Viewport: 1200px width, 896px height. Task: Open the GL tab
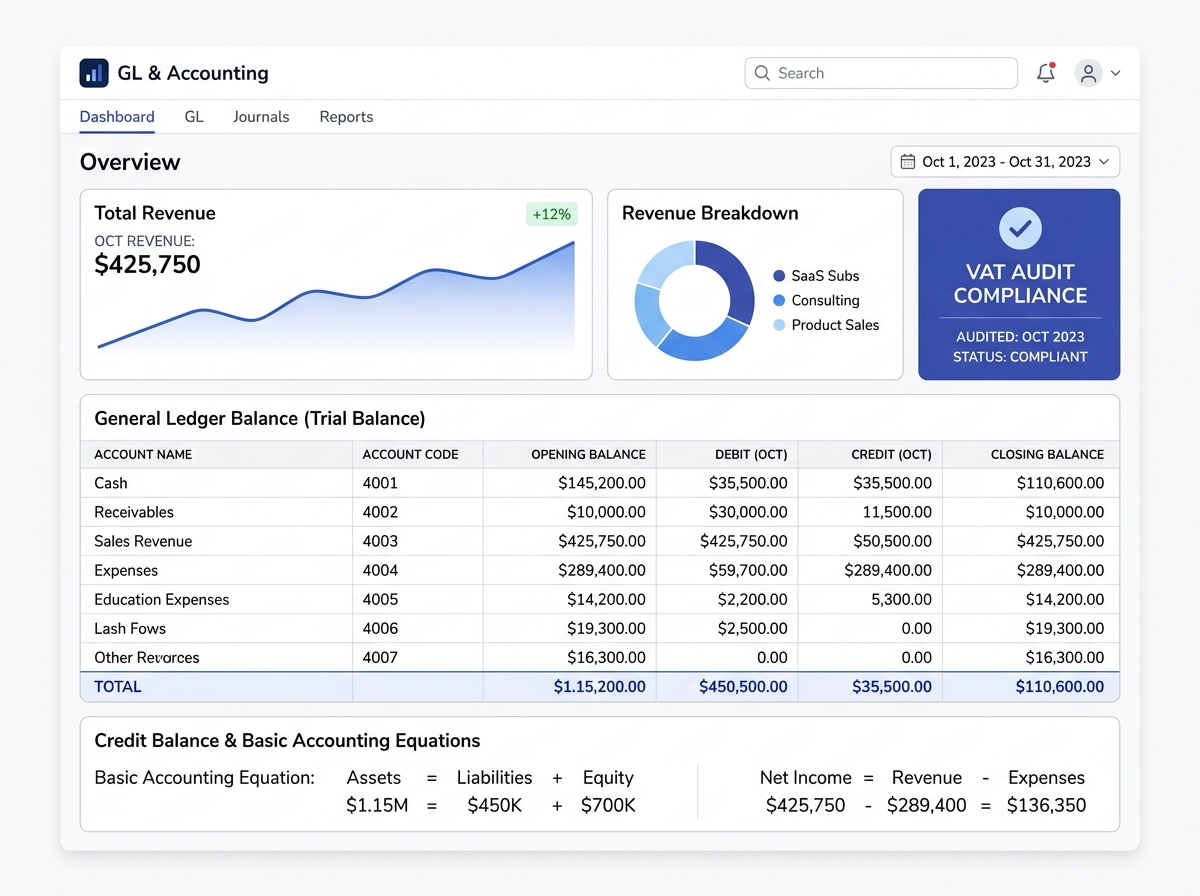click(x=194, y=117)
